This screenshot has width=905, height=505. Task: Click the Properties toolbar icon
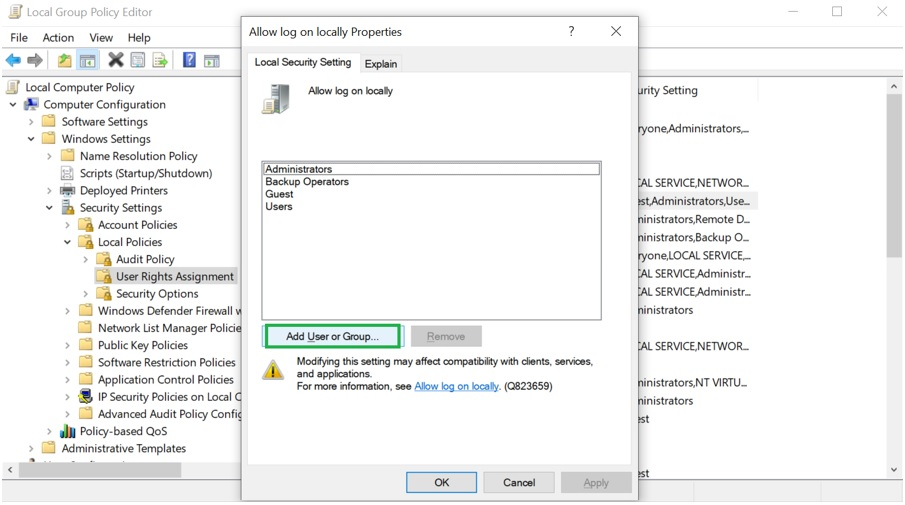[x=138, y=61]
